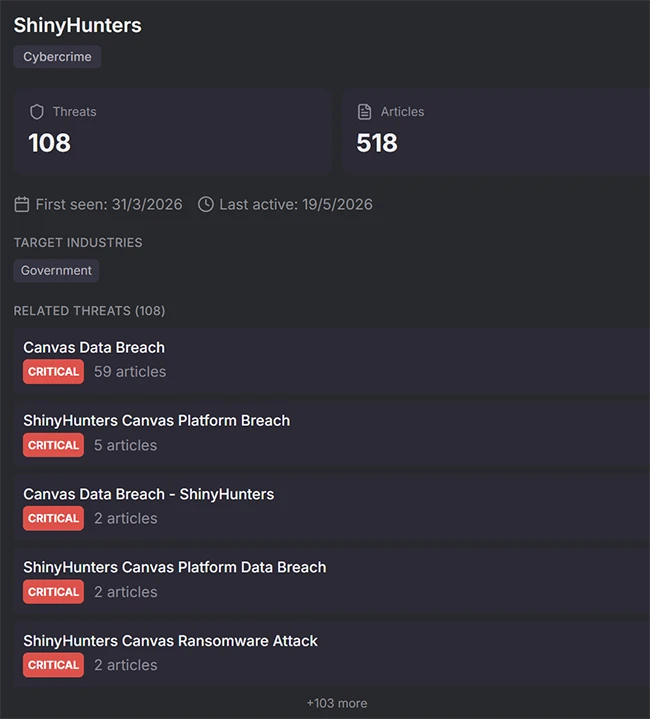Click CRITICAL badge on Canvas Data Breach
The height and width of the screenshot is (719, 650).
pos(54,371)
